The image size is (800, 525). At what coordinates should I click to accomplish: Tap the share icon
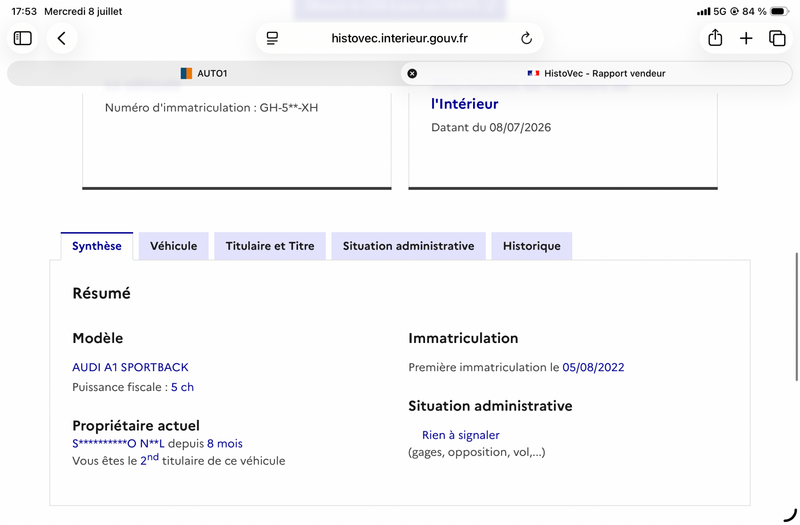click(715, 38)
